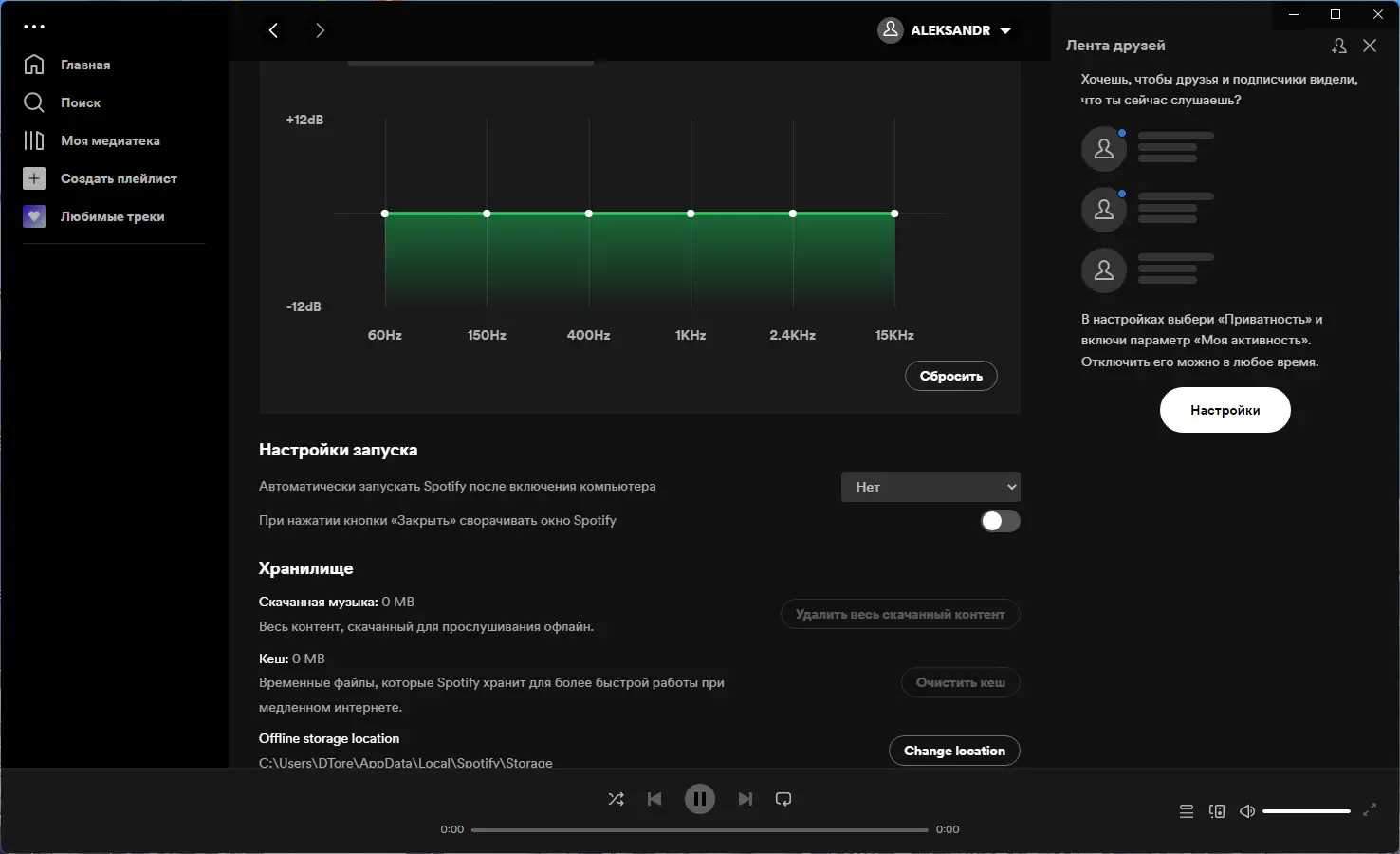
Task: Click the library icon in sidebar
Action: (x=34, y=140)
